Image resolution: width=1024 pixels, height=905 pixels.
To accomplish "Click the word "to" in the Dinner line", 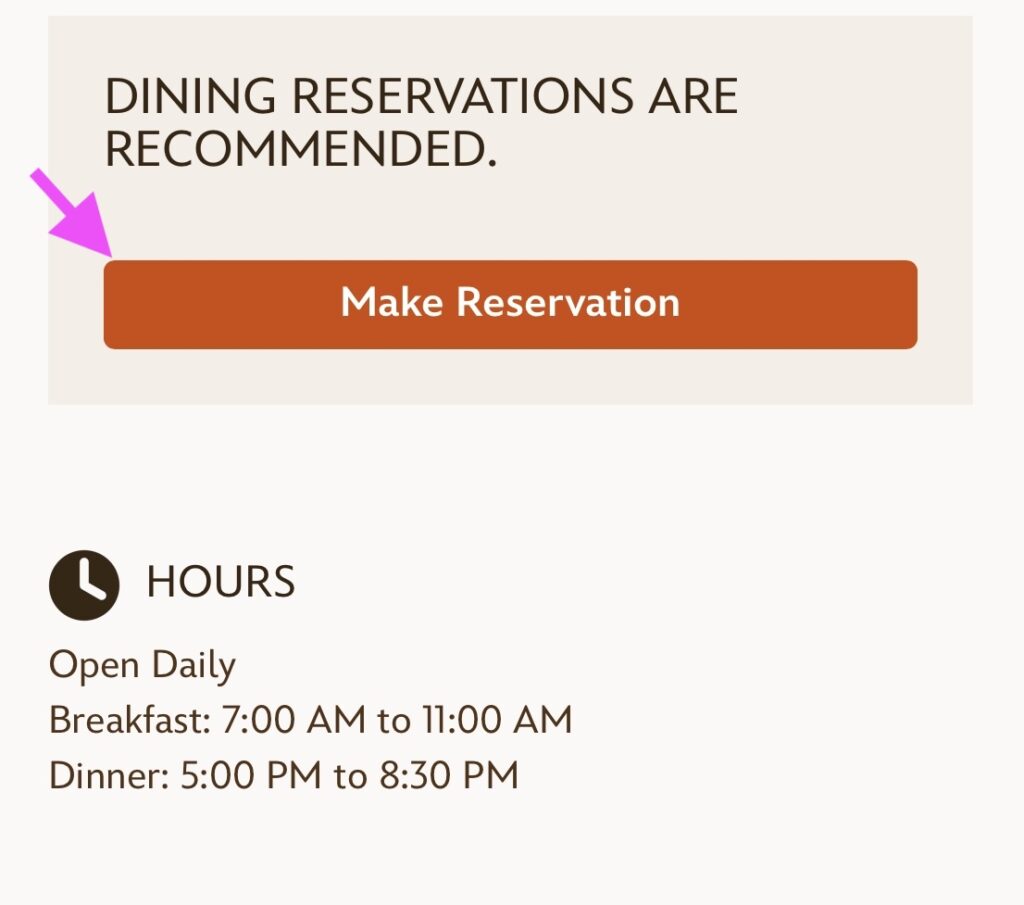I will [350, 777].
